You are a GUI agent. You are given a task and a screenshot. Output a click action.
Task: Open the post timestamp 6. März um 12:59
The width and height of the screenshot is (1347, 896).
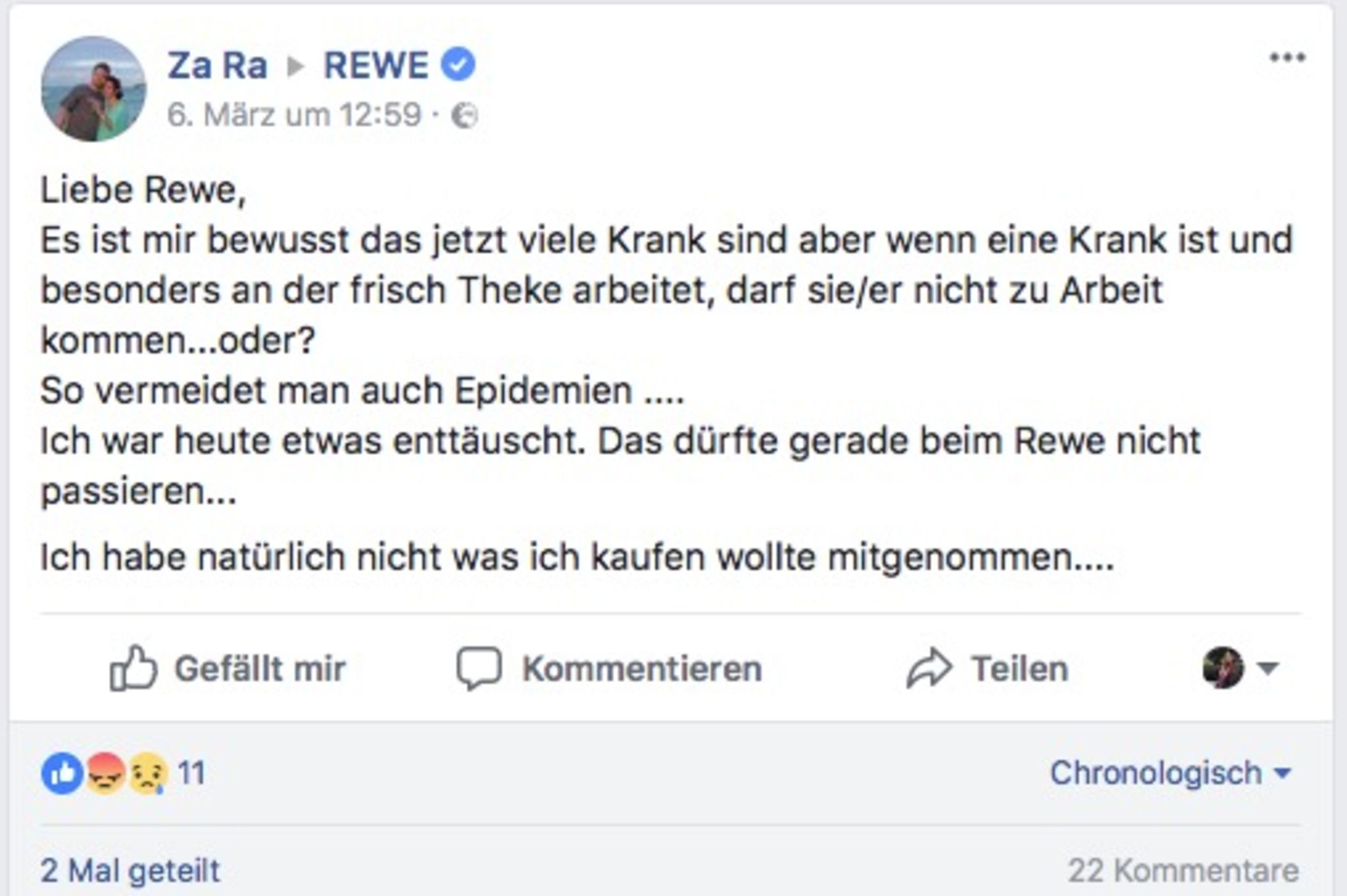click(x=294, y=115)
